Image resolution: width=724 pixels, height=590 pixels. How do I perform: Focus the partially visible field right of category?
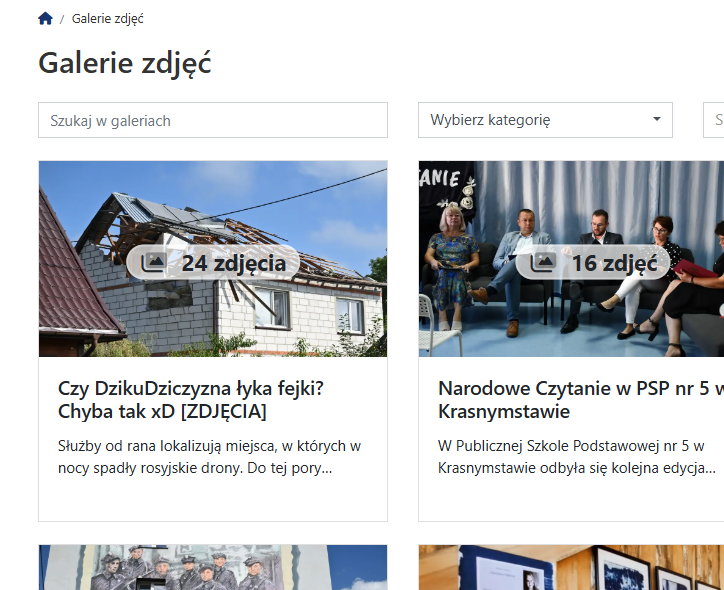click(x=713, y=120)
